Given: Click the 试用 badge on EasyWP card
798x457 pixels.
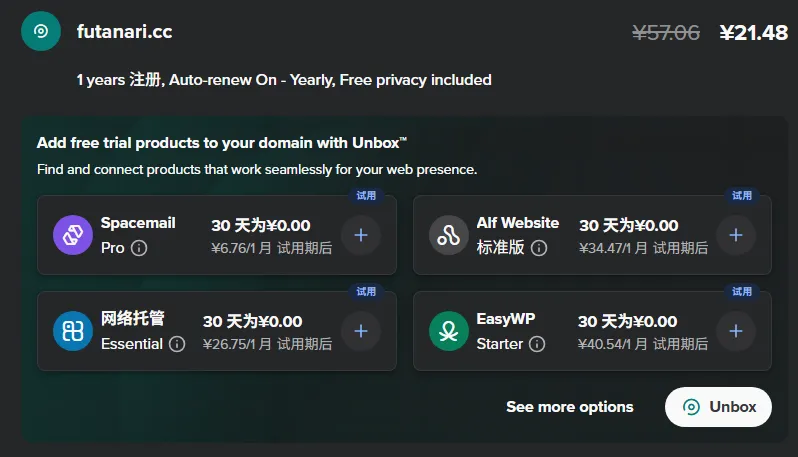Looking at the screenshot, I should point(742,292).
